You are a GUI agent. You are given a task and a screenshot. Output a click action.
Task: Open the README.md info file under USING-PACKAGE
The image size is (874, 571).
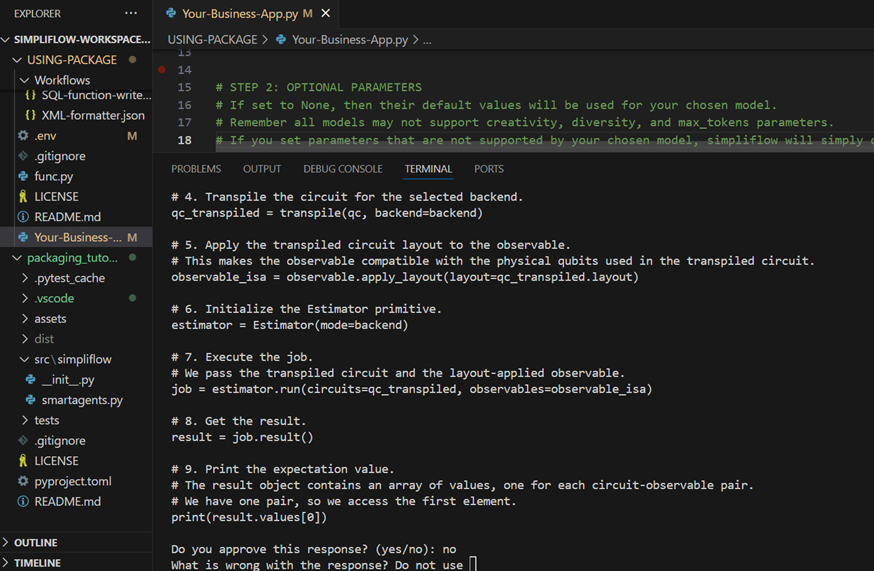[67, 217]
